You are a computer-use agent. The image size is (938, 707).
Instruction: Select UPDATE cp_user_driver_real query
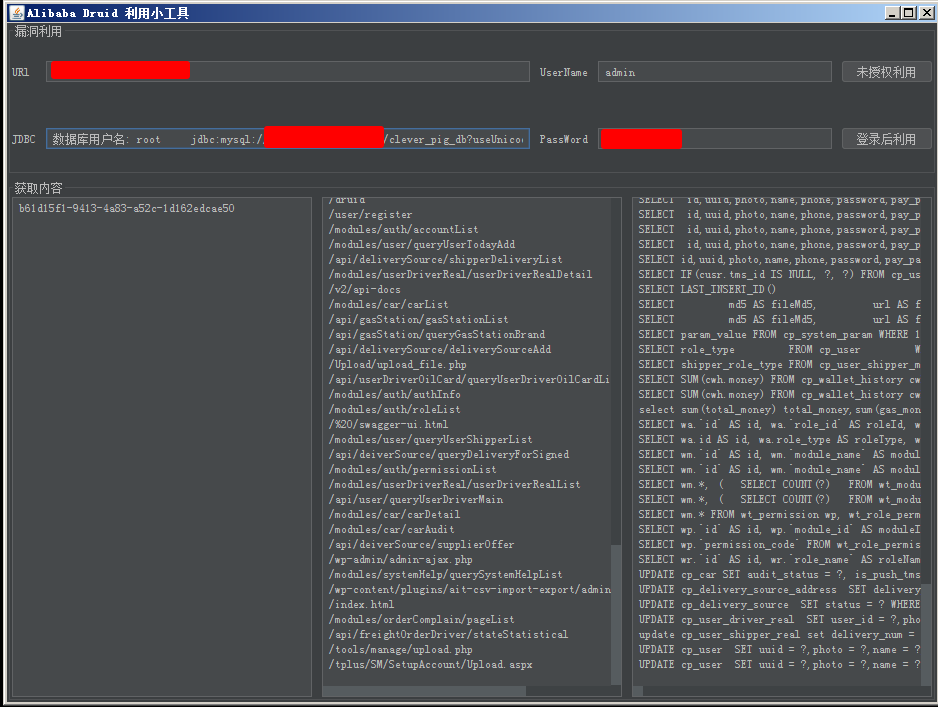point(779,619)
